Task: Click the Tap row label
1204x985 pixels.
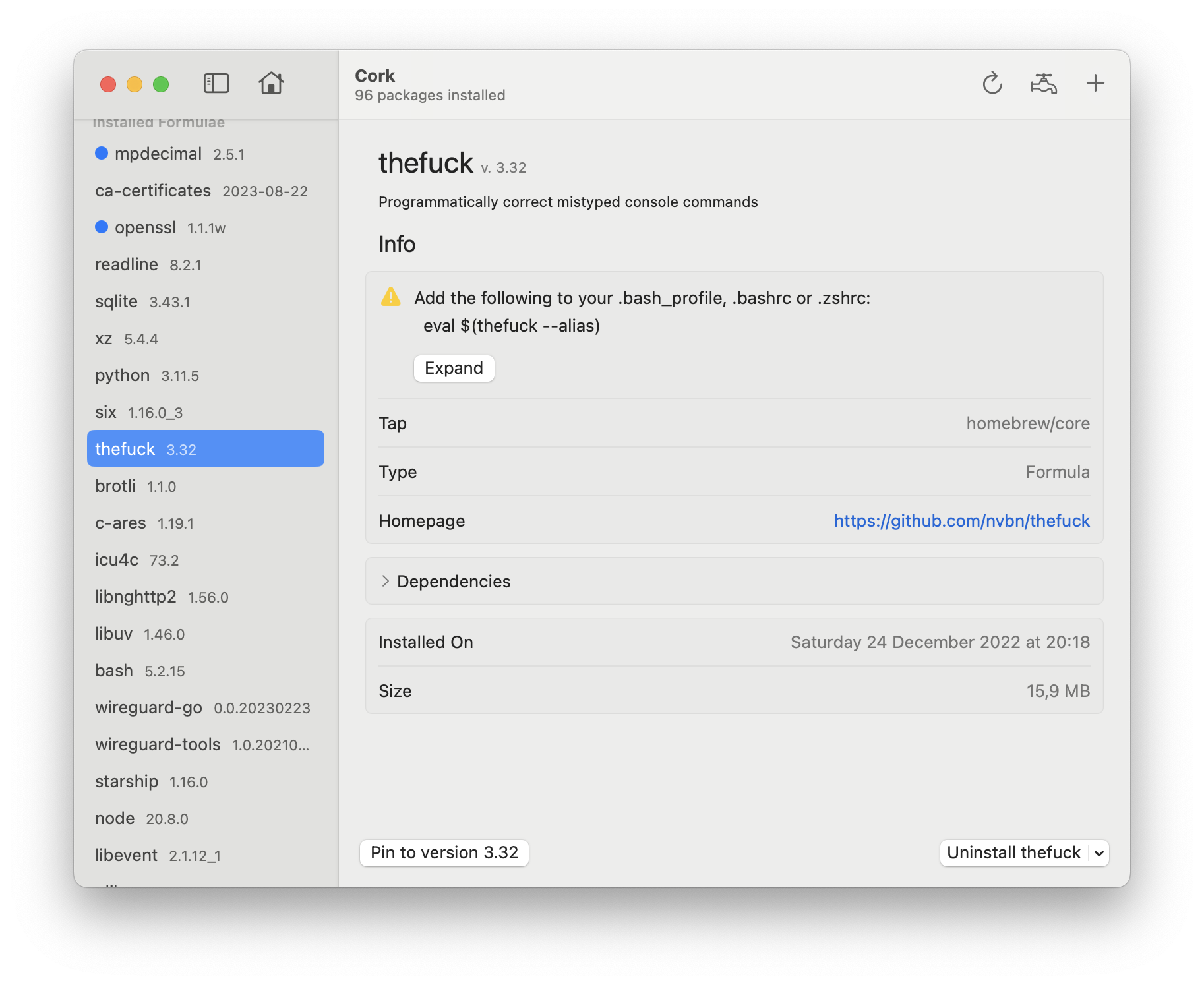Action: (x=392, y=423)
